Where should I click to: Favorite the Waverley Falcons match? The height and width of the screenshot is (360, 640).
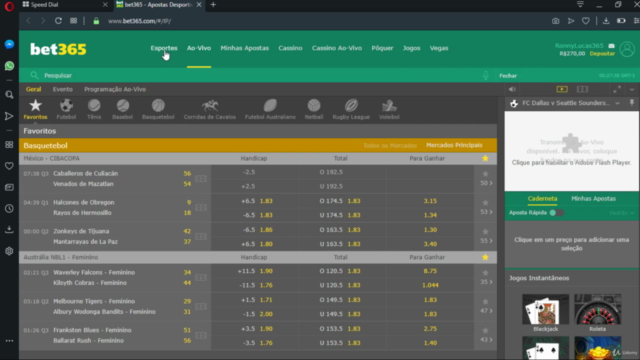[485, 273]
